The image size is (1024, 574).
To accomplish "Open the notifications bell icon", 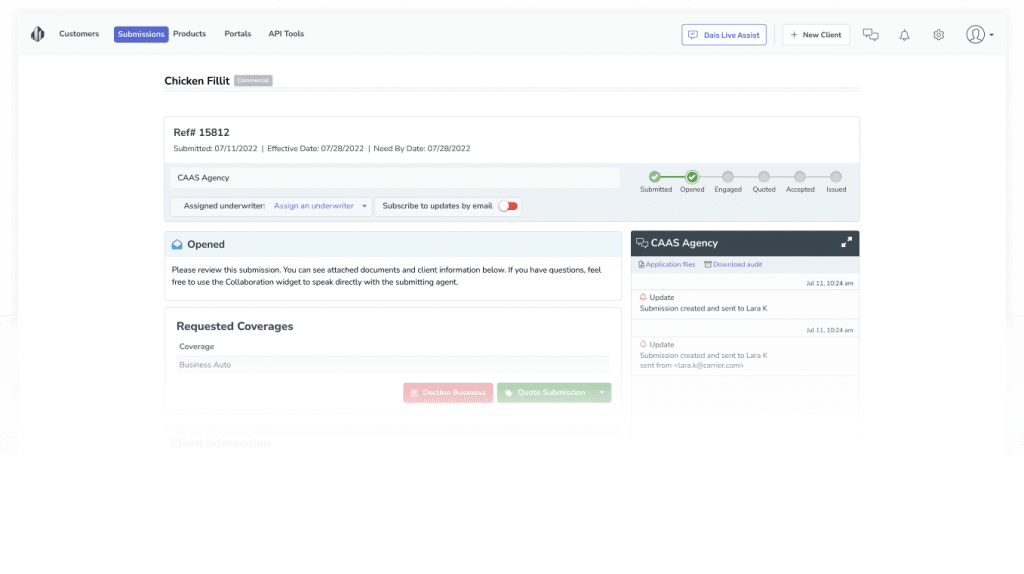I will coord(904,35).
